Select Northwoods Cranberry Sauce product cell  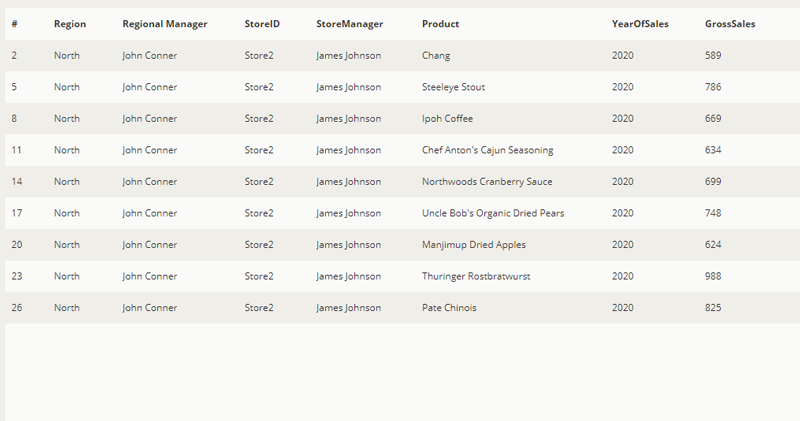point(487,182)
